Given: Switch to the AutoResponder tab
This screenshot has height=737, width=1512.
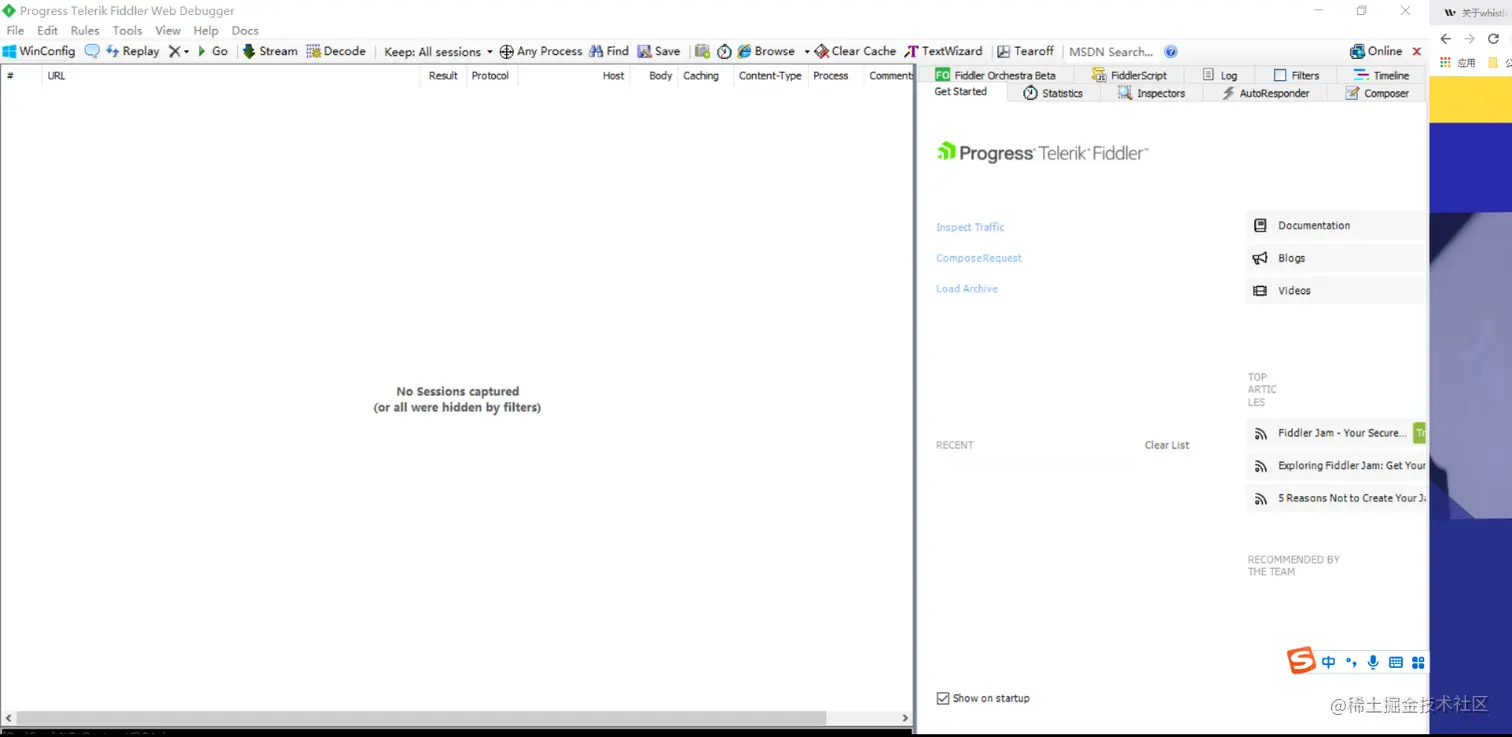Looking at the screenshot, I should point(1266,93).
